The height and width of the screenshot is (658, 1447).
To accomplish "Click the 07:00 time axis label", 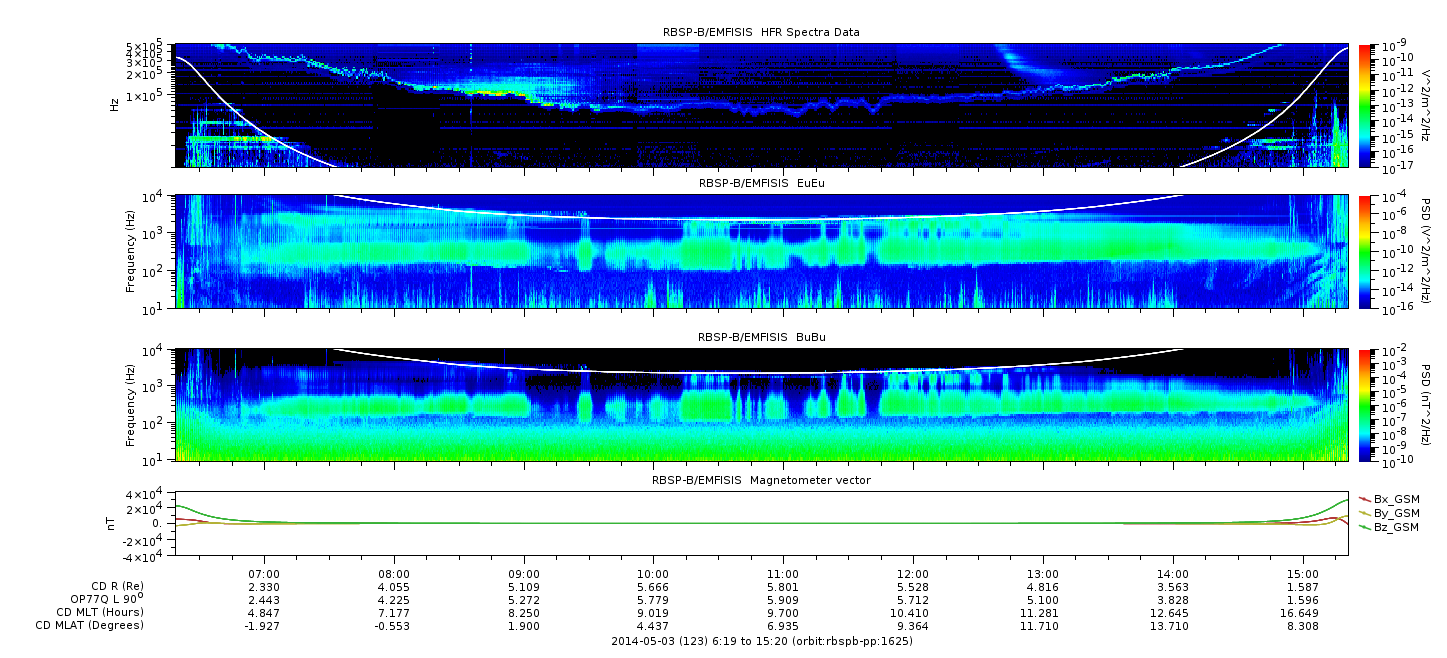I will (263, 573).
